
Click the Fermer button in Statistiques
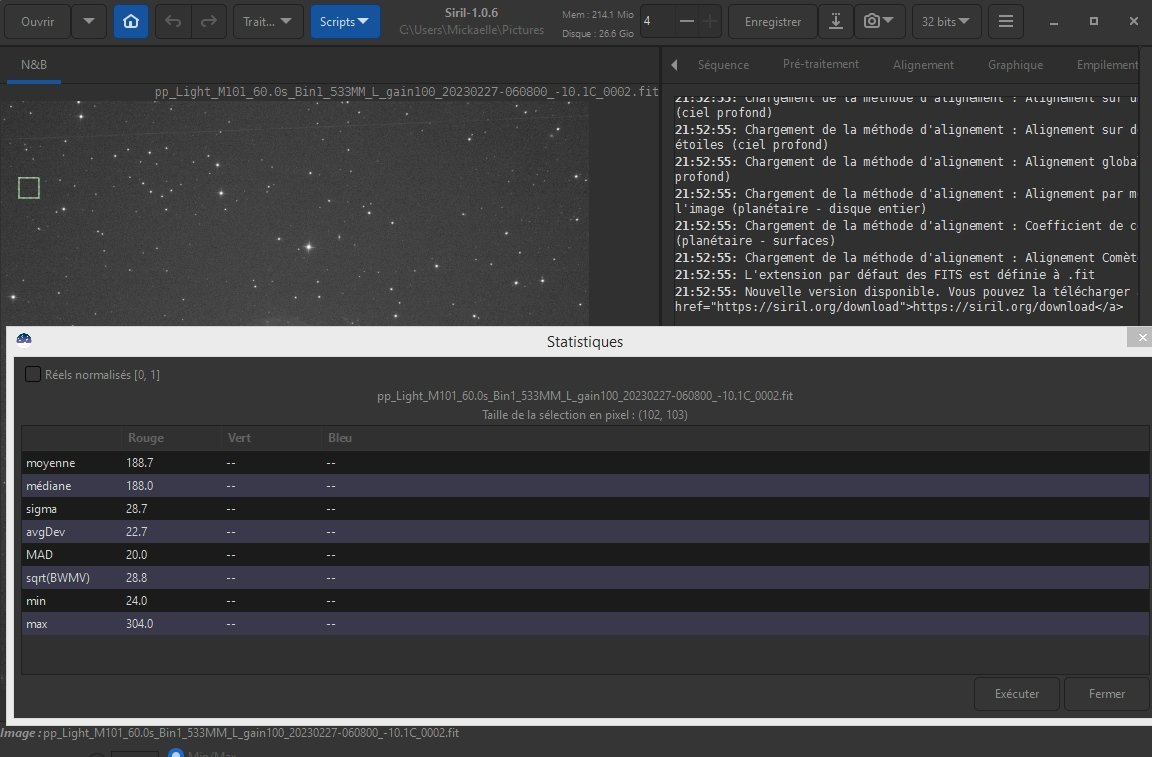[1106, 694]
